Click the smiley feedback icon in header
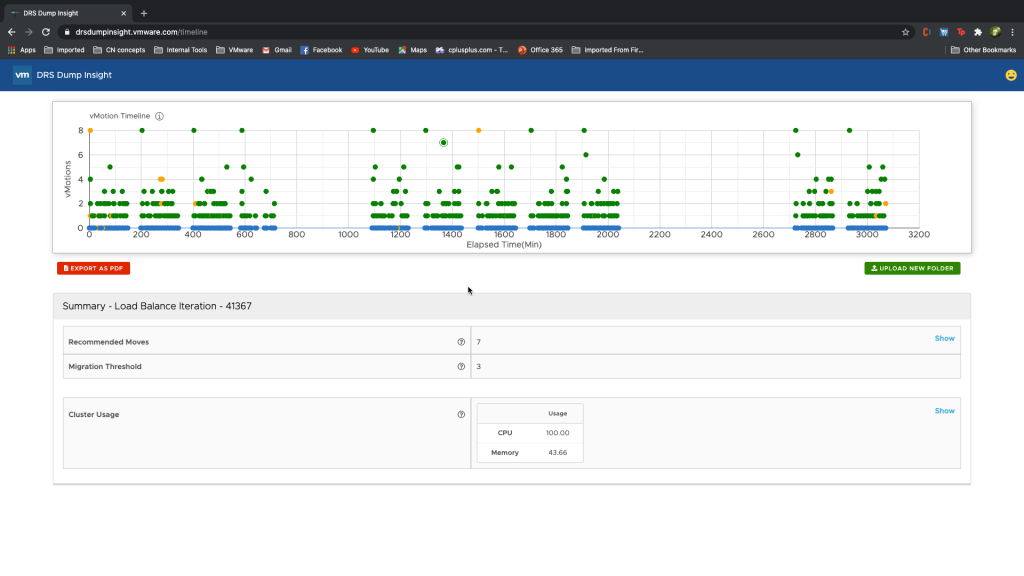Viewport: 1024px width, 576px height. (1011, 75)
